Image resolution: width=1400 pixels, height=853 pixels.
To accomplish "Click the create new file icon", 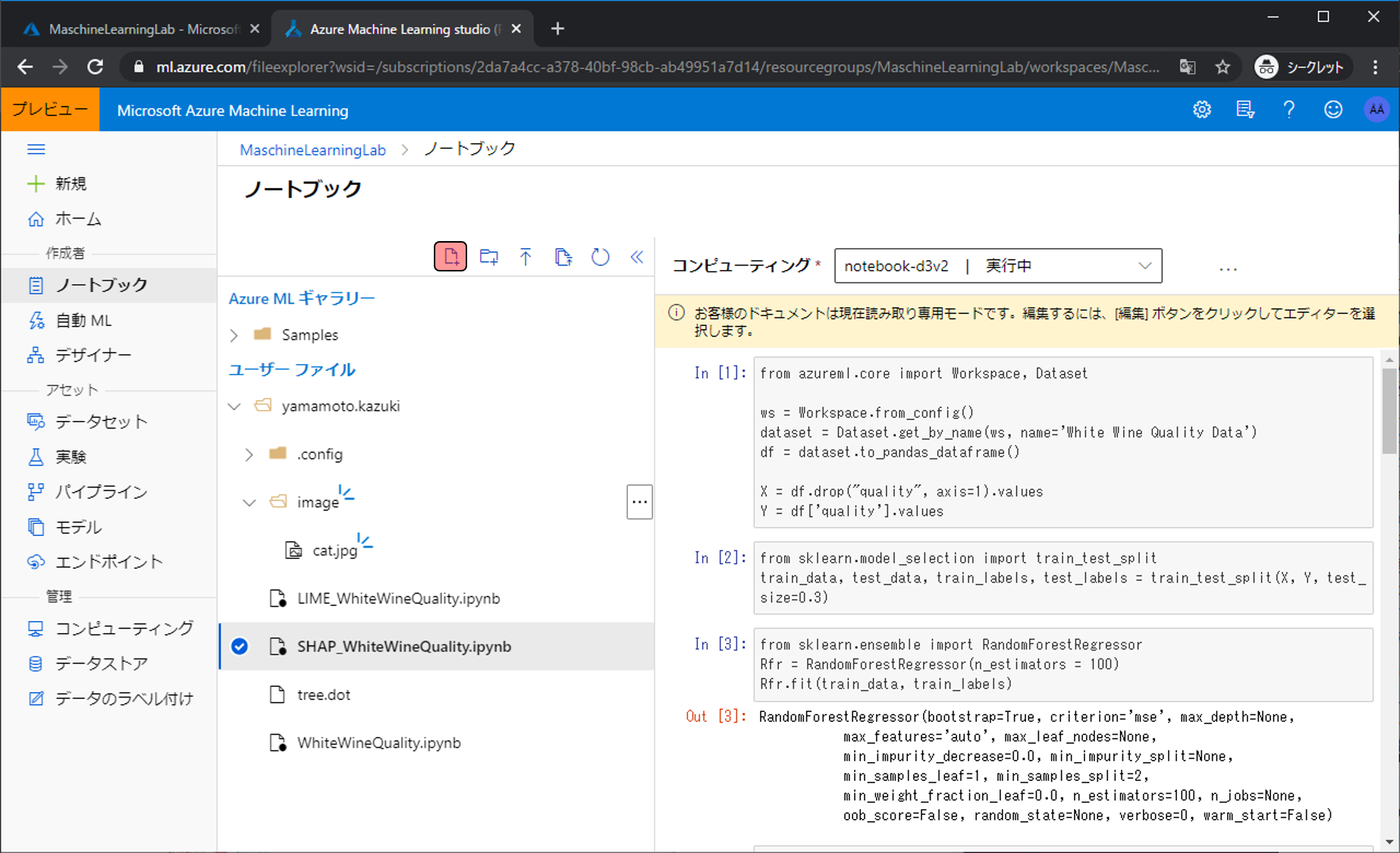I will (450, 257).
